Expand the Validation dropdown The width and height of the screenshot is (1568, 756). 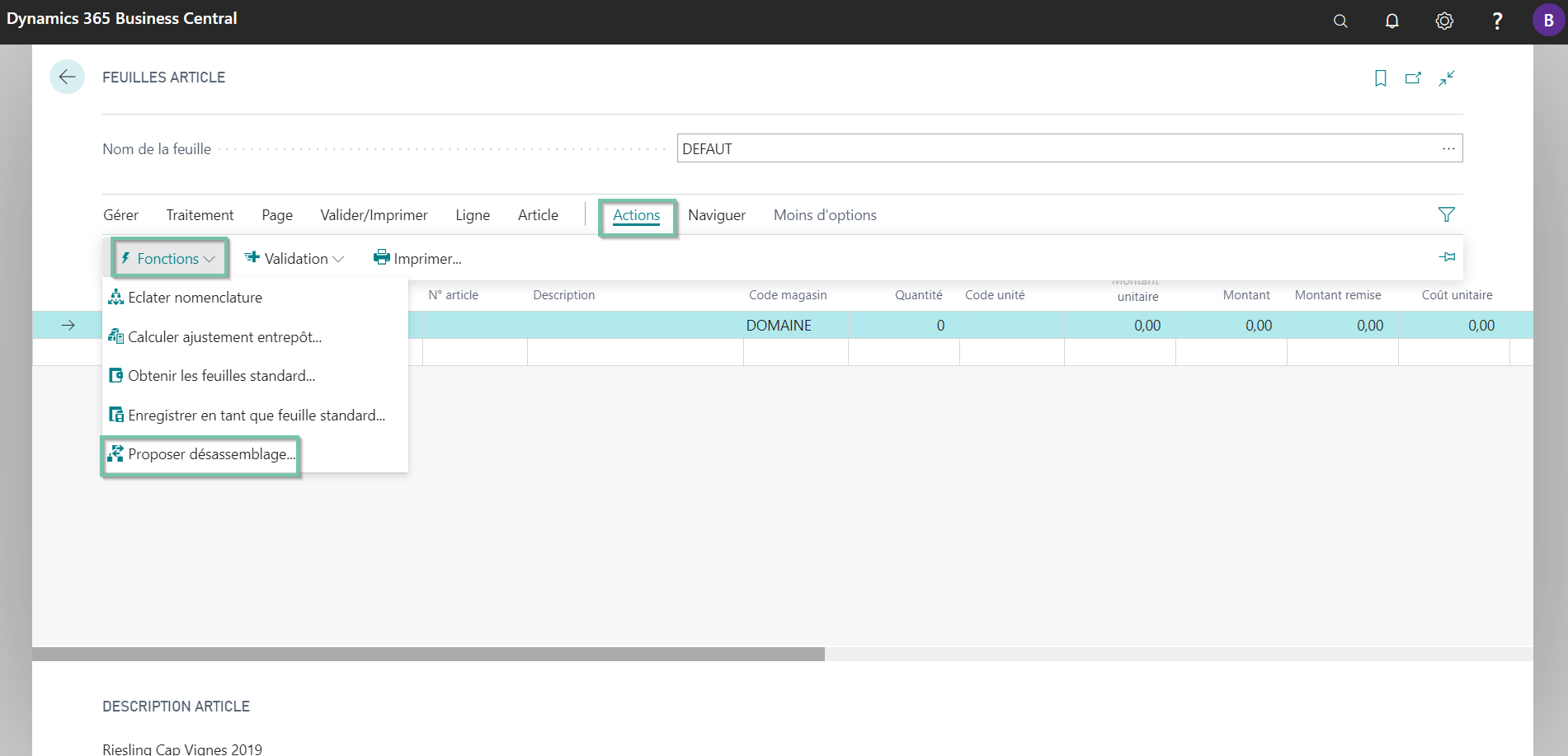[x=294, y=258]
